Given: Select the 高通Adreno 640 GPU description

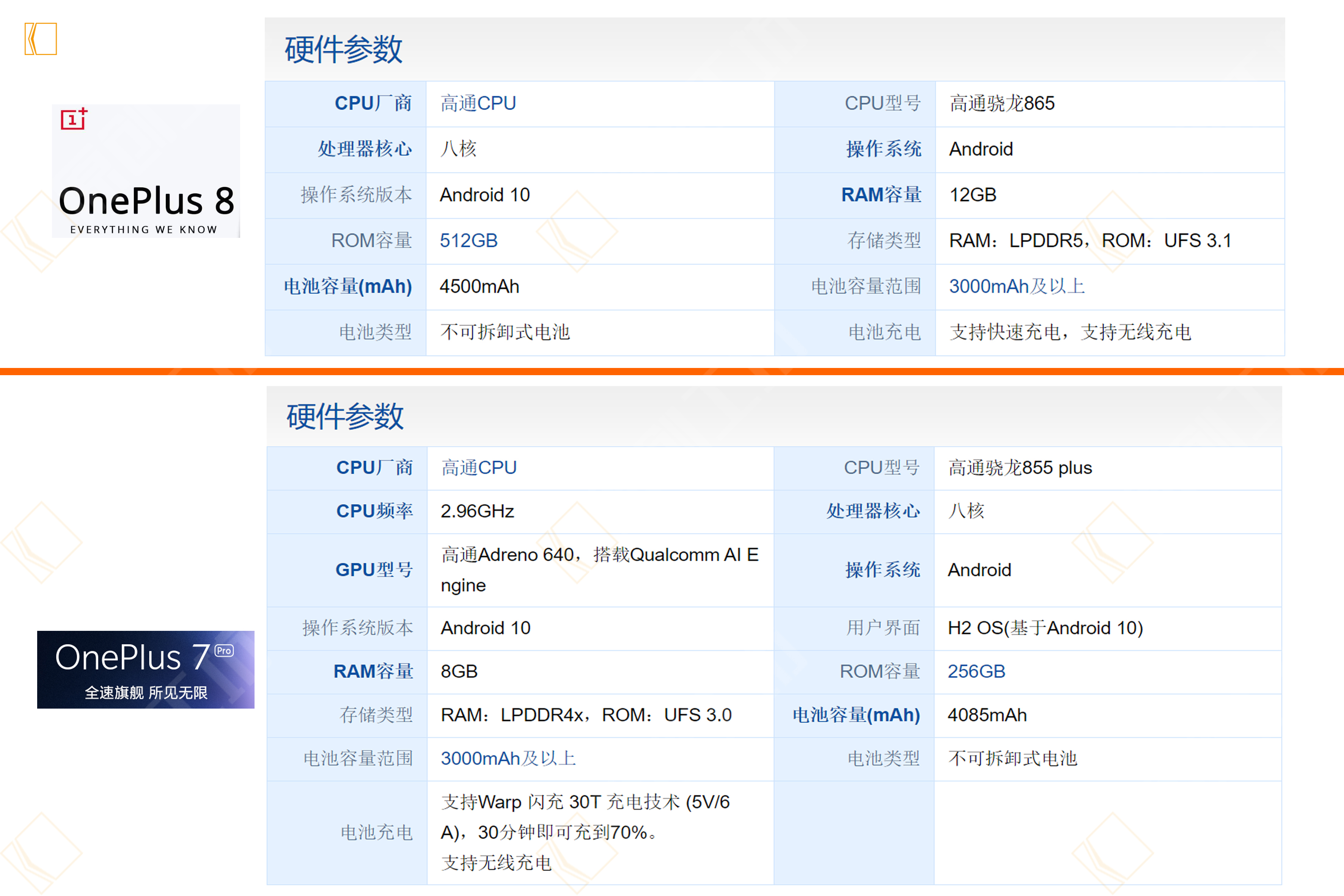Looking at the screenshot, I should pyautogui.click(x=600, y=570).
